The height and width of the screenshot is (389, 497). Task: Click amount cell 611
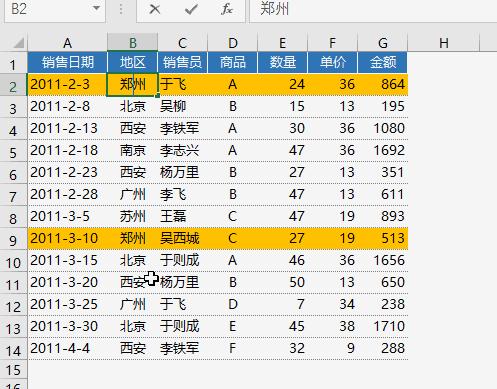[x=383, y=194]
